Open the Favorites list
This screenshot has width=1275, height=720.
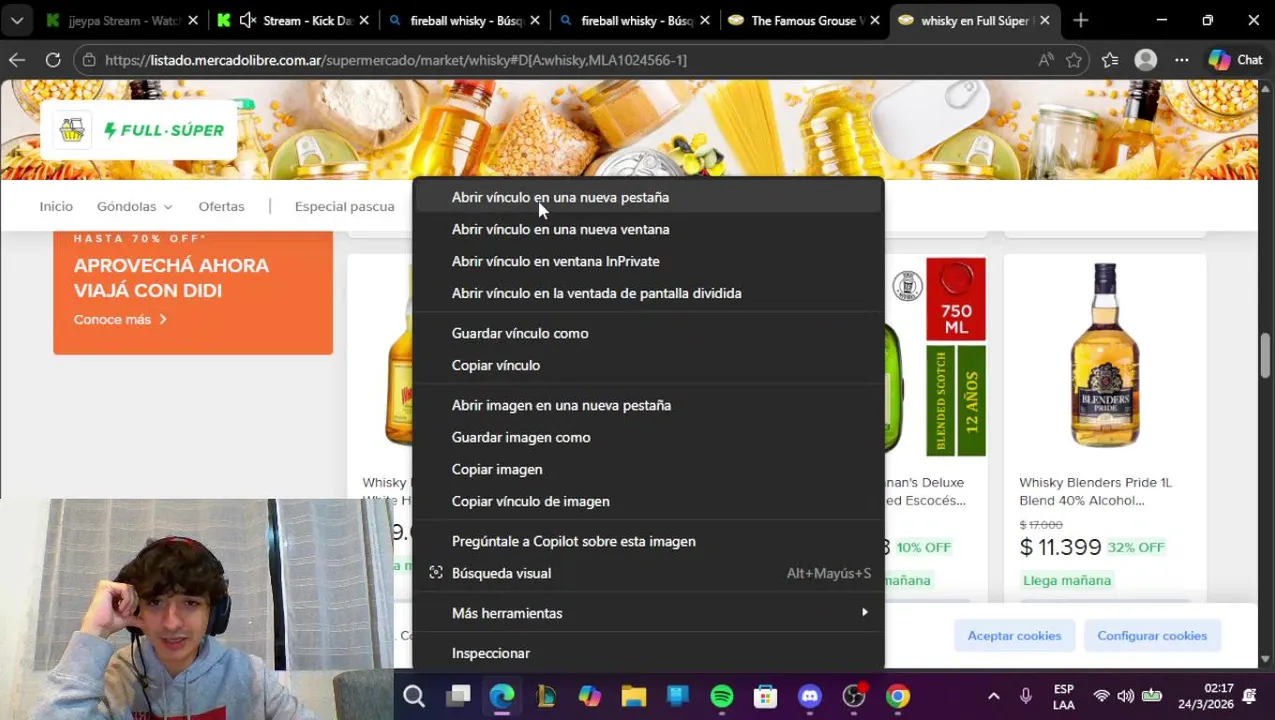tap(1110, 60)
